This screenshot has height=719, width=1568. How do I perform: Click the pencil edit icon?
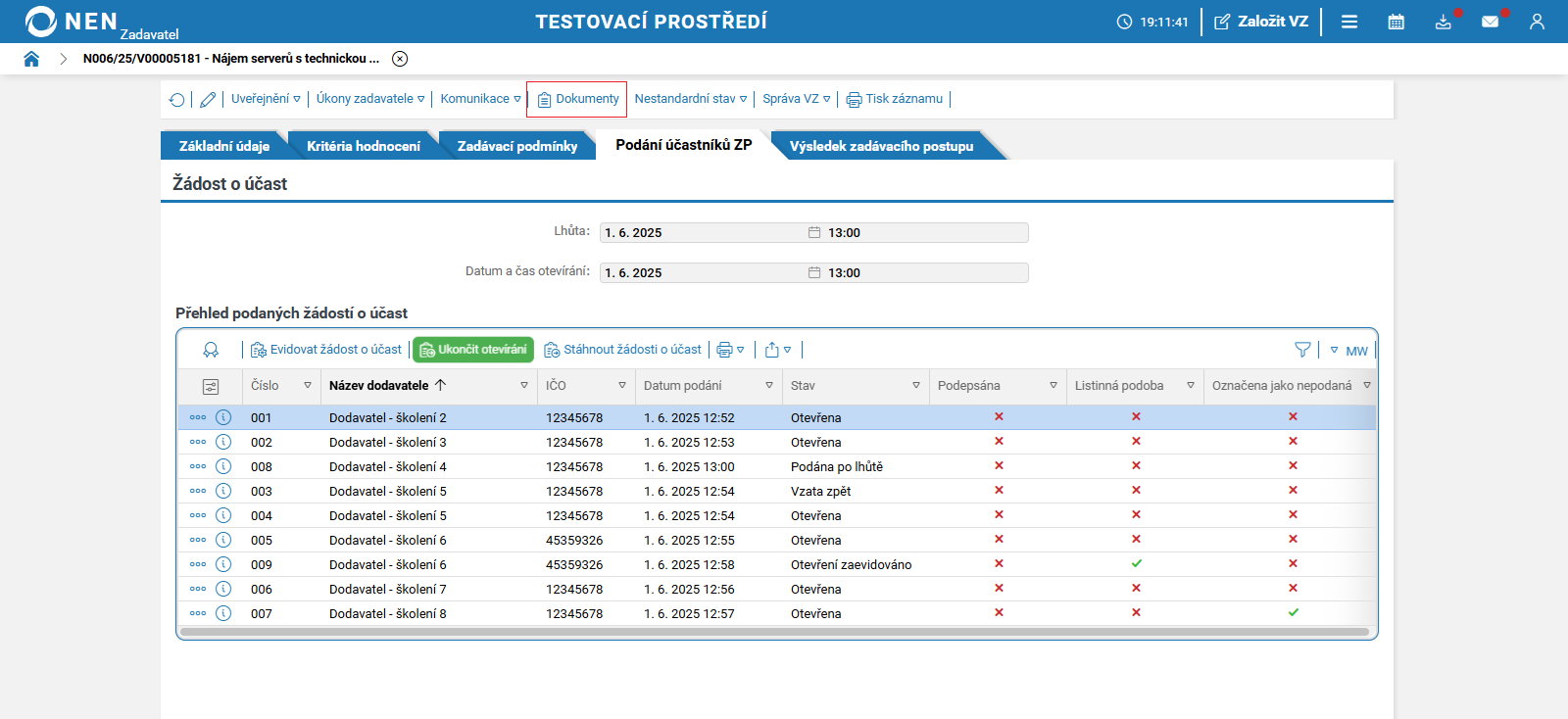pyautogui.click(x=208, y=99)
